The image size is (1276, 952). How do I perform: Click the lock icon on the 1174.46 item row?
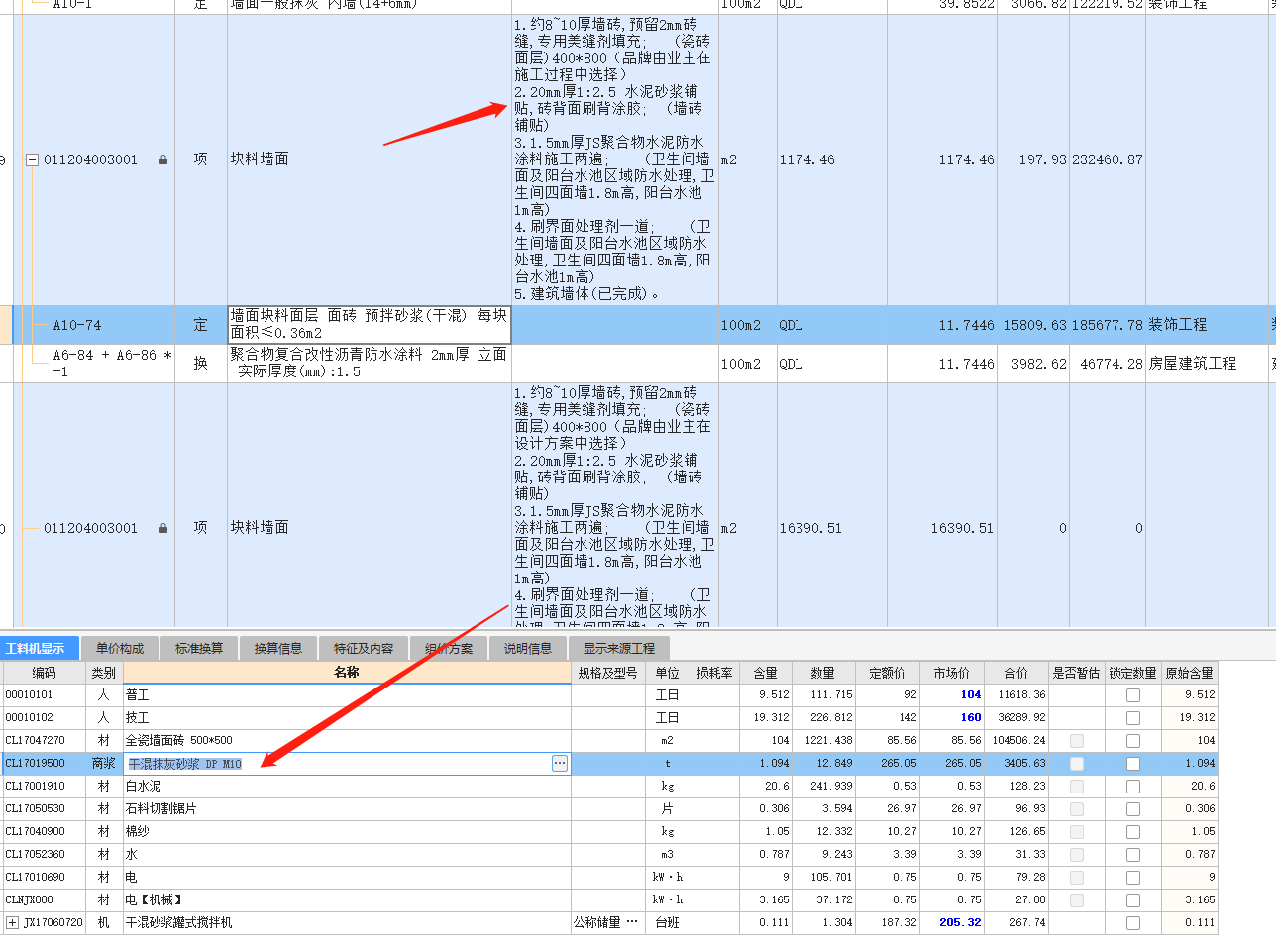[x=163, y=159]
